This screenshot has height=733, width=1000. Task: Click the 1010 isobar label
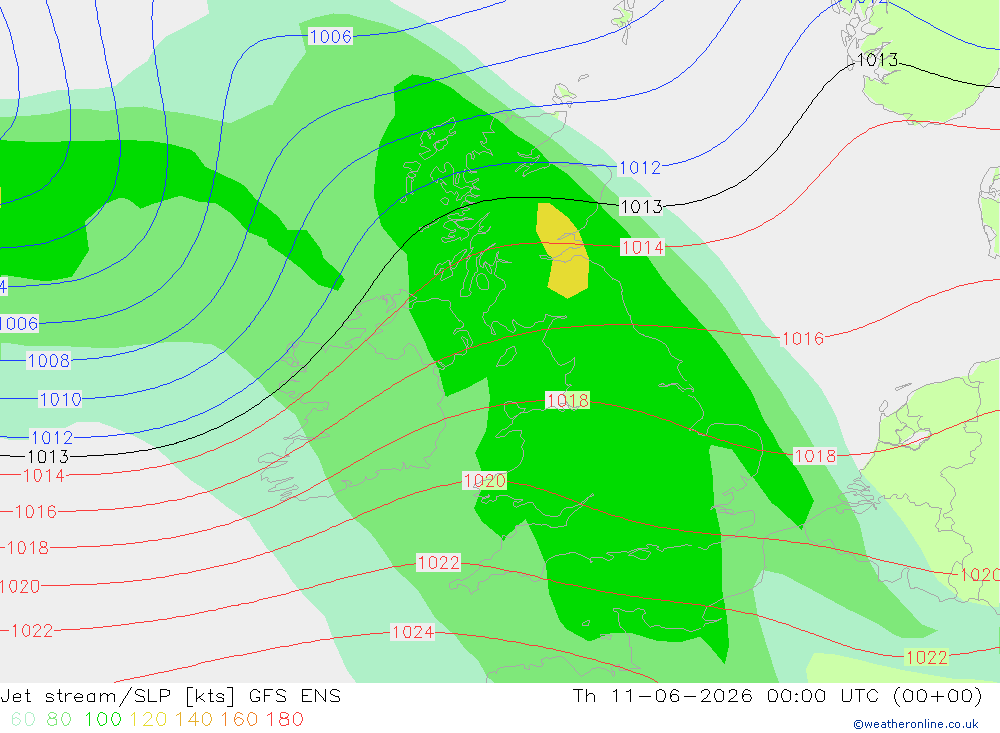tap(61, 399)
